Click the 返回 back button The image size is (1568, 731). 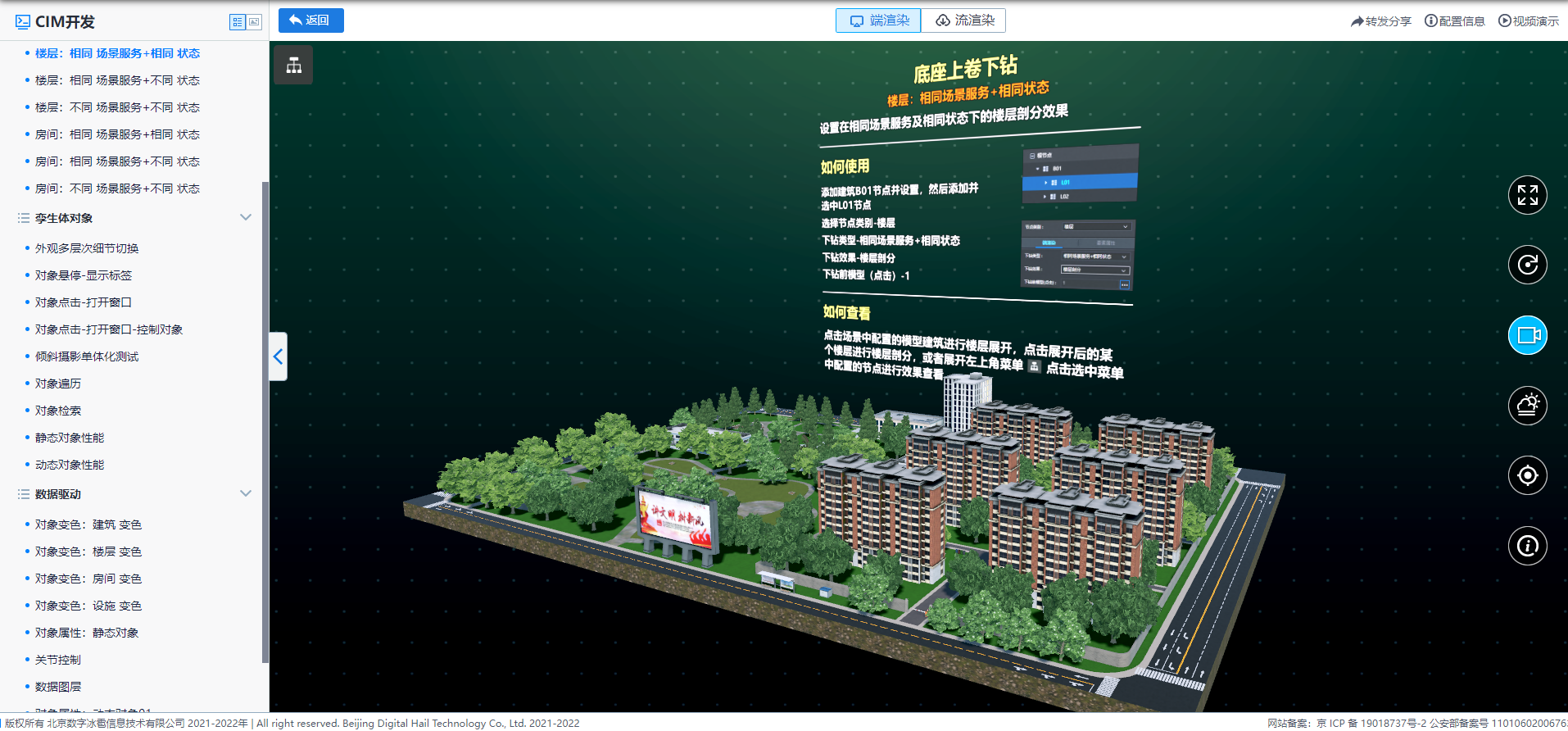coord(310,20)
